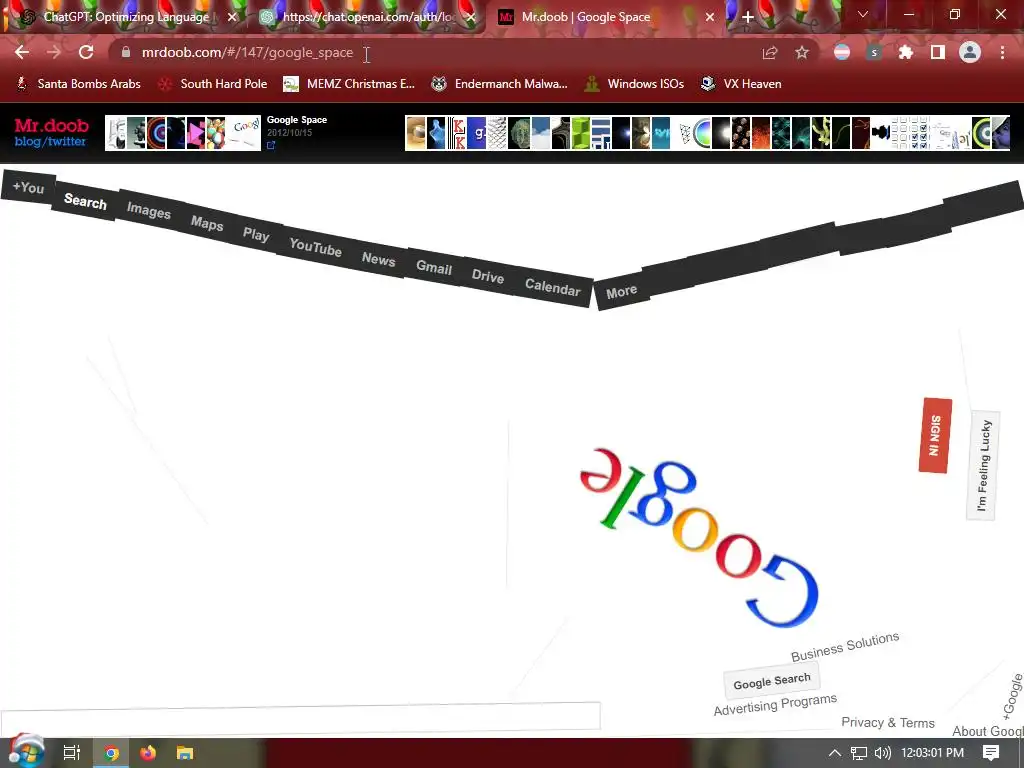Image resolution: width=1024 pixels, height=768 pixels.
Task: Select Gmail in the tilted navigation bar
Action: (434, 267)
